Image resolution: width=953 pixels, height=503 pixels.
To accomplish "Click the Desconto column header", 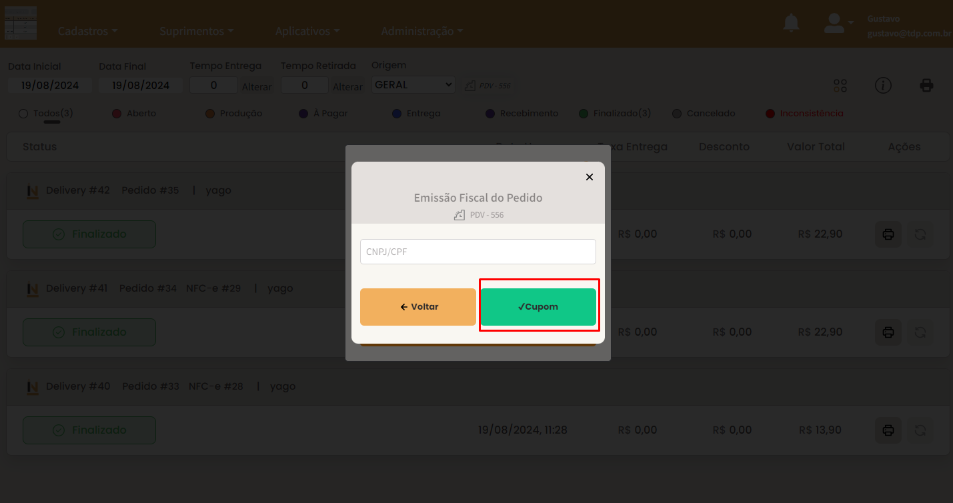I will (x=724, y=147).
